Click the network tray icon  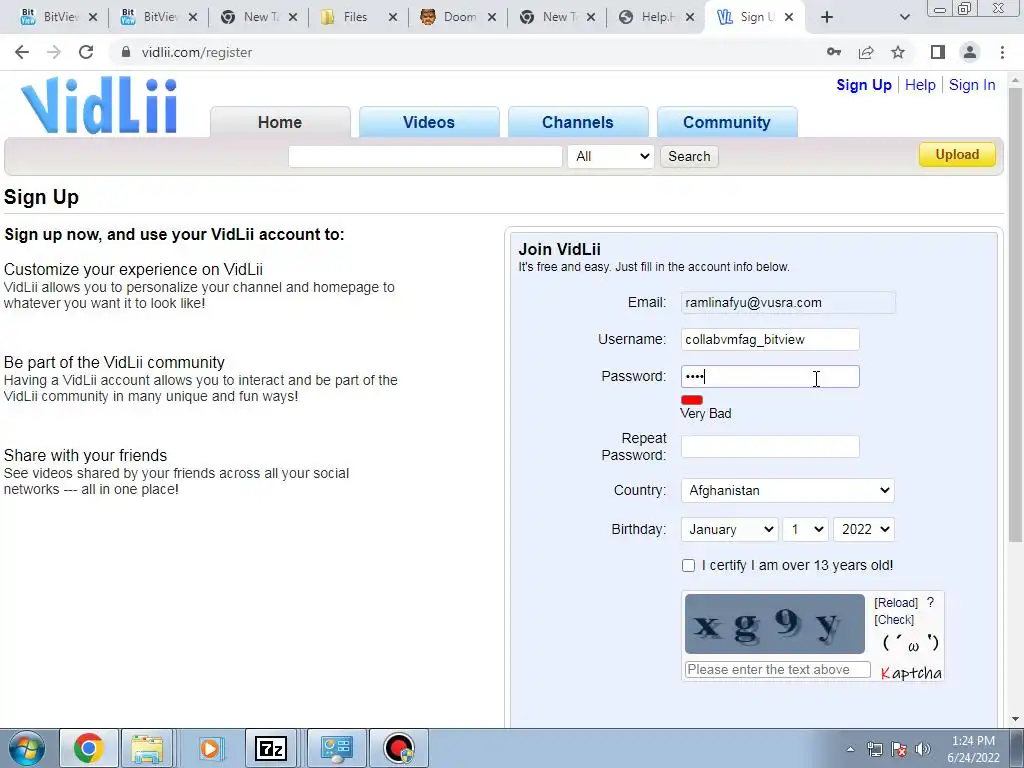(874, 749)
